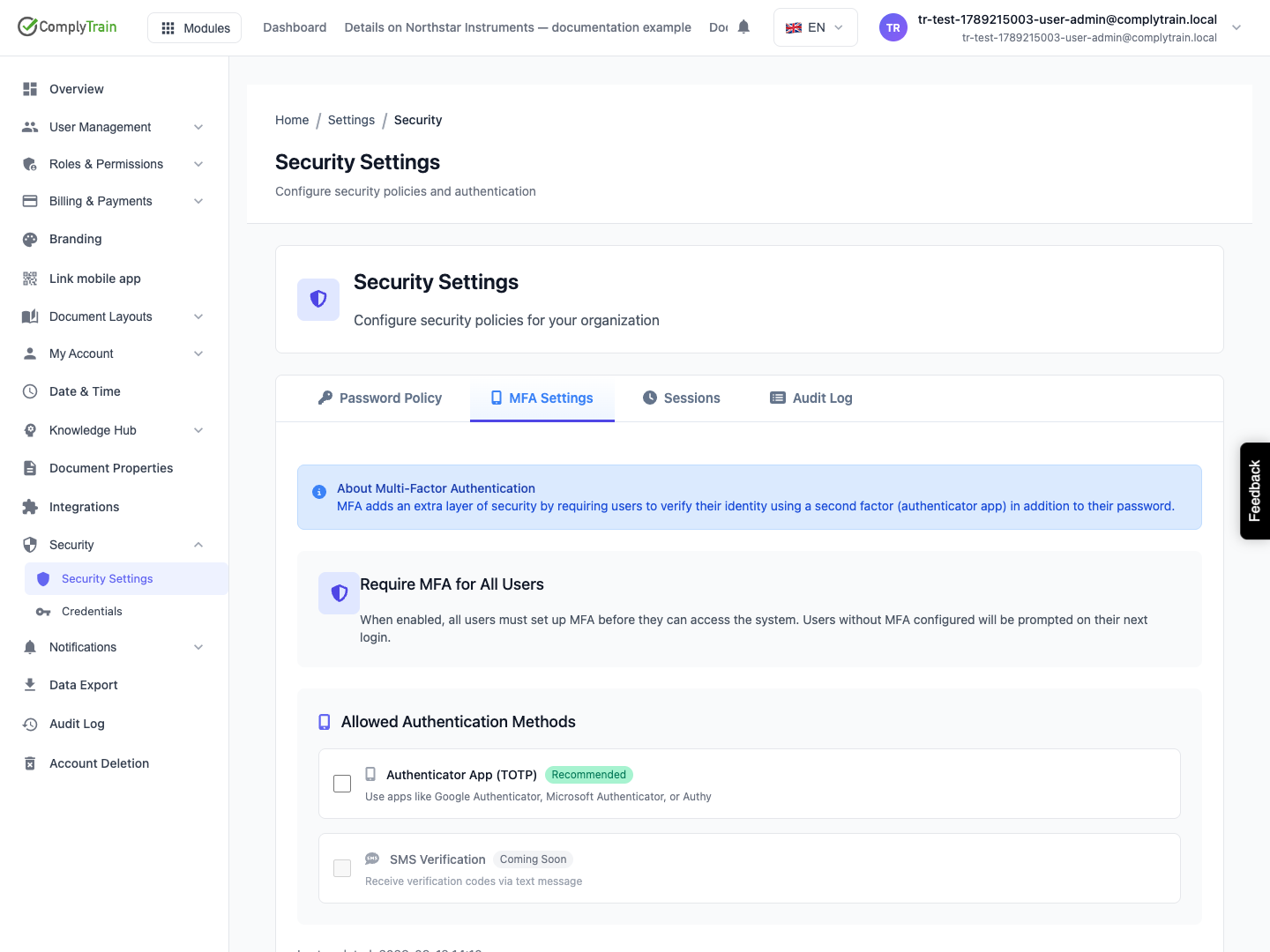Click the Roles & Permissions icon
This screenshot has width=1270, height=952.
pos(30,164)
